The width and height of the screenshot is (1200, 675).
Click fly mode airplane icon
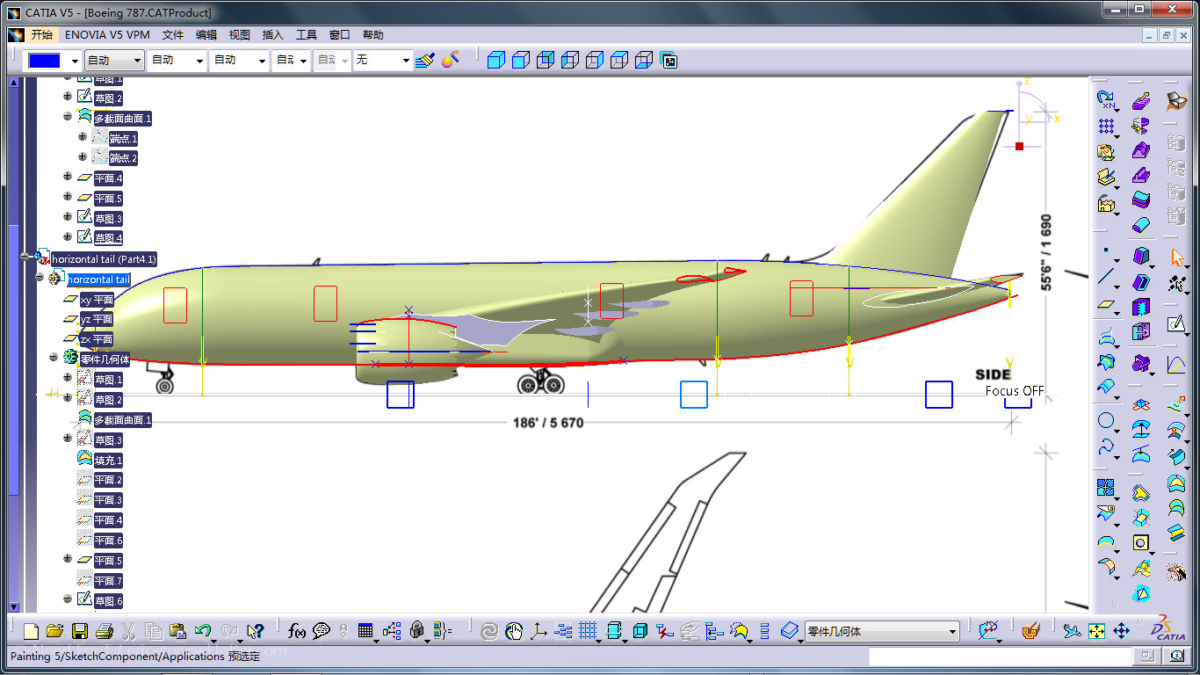pos(1072,631)
